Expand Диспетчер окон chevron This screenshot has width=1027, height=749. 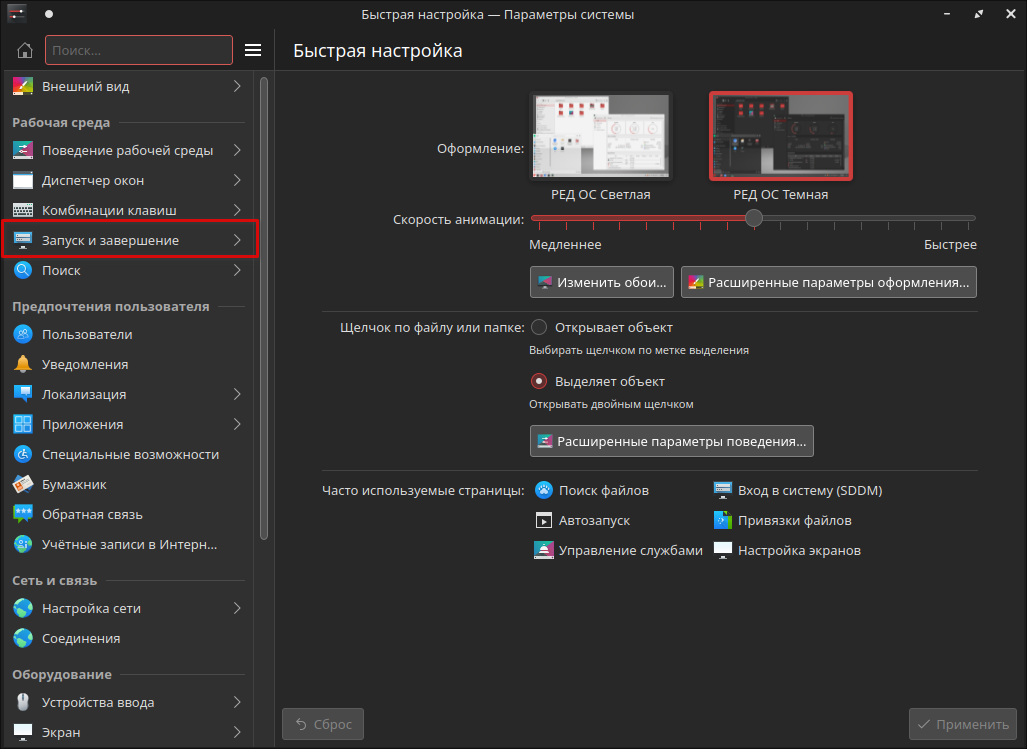[237, 181]
